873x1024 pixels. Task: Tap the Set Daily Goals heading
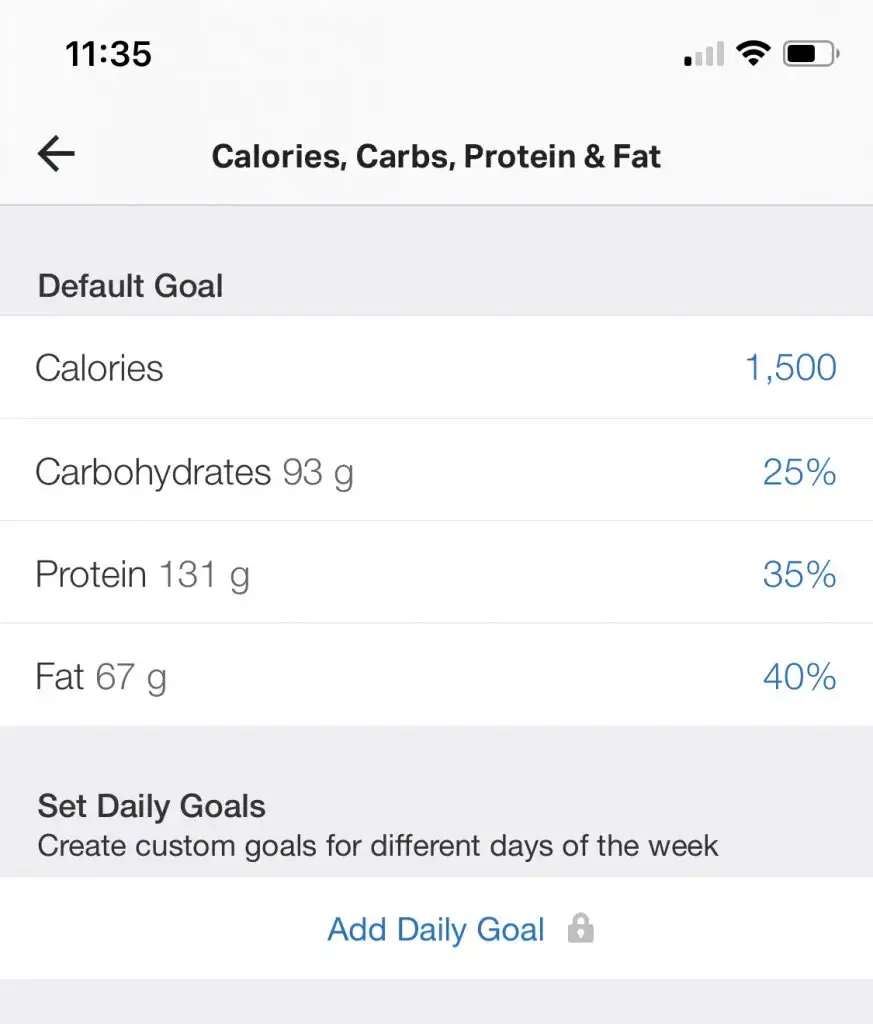152,806
